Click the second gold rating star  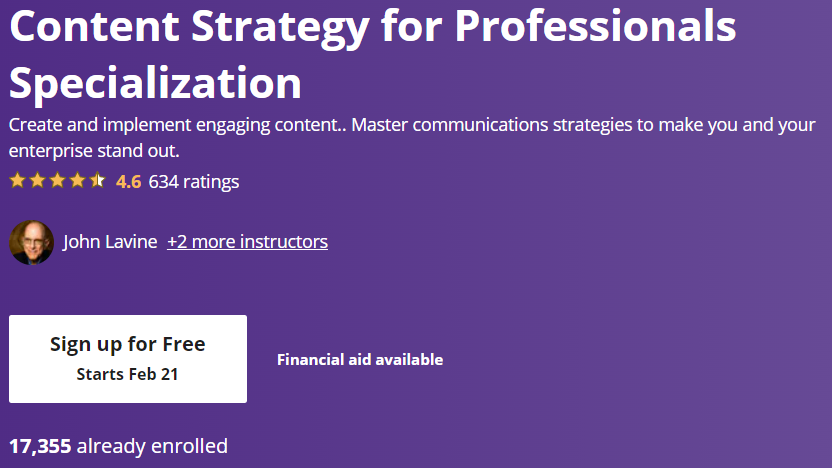37,181
